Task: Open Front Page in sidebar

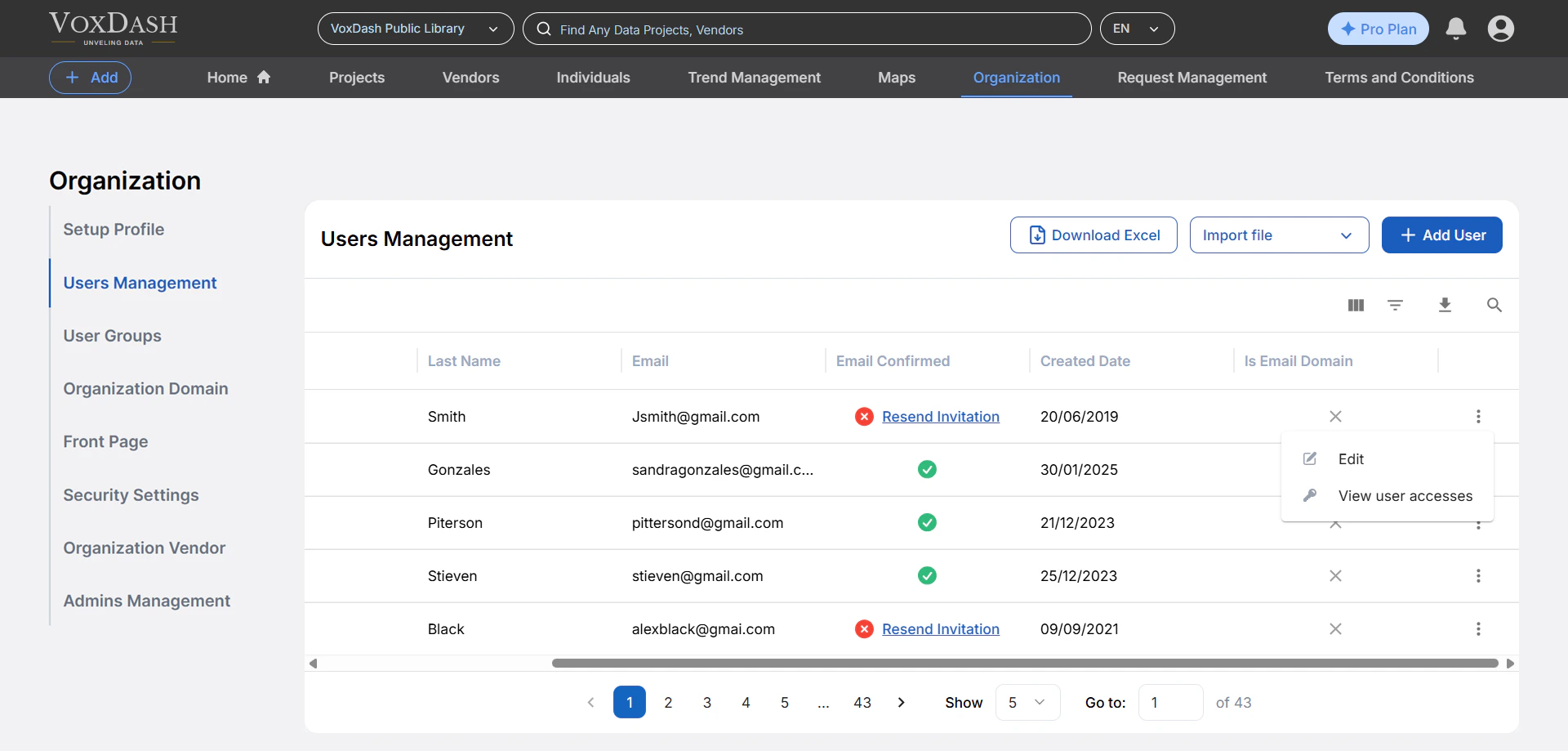Action: [105, 442]
